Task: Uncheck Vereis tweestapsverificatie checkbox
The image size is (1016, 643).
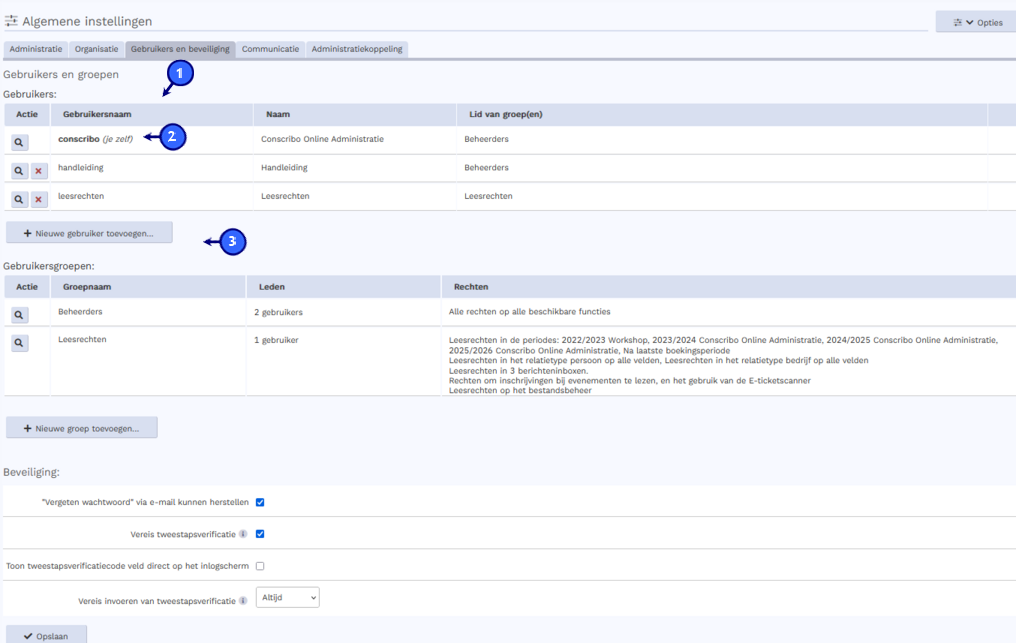Action: 260,534
